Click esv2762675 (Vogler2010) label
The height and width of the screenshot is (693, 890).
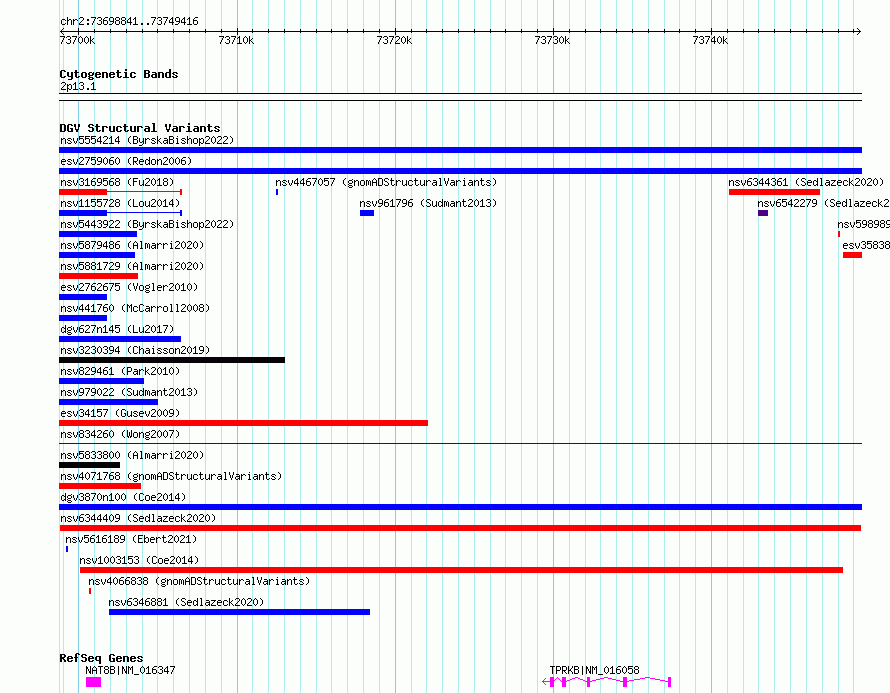129,287
